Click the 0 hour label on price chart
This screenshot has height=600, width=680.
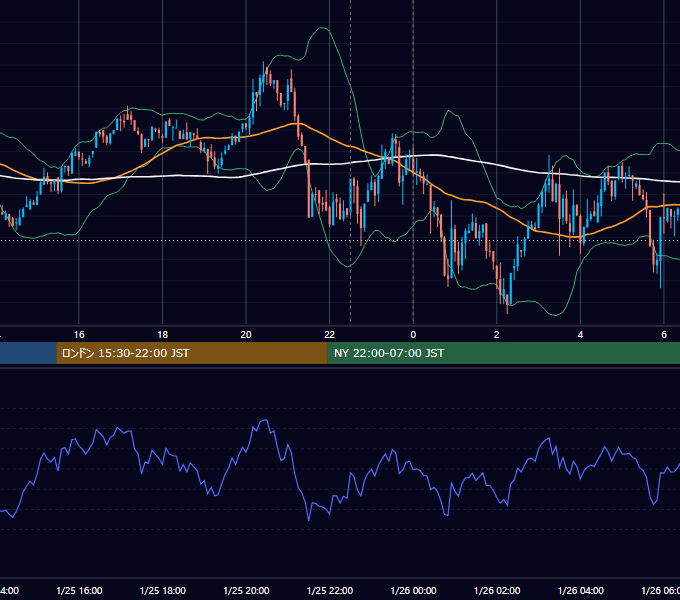point(413,335)
